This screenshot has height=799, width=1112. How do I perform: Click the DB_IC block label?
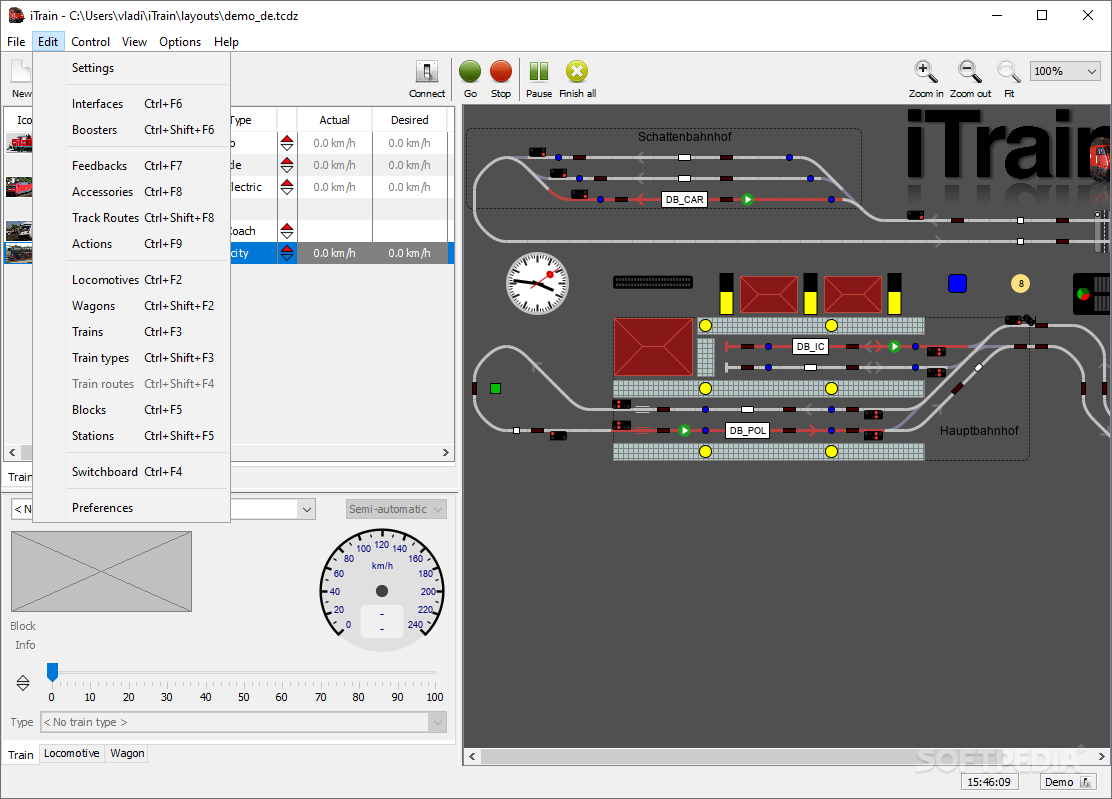[810, 347]
